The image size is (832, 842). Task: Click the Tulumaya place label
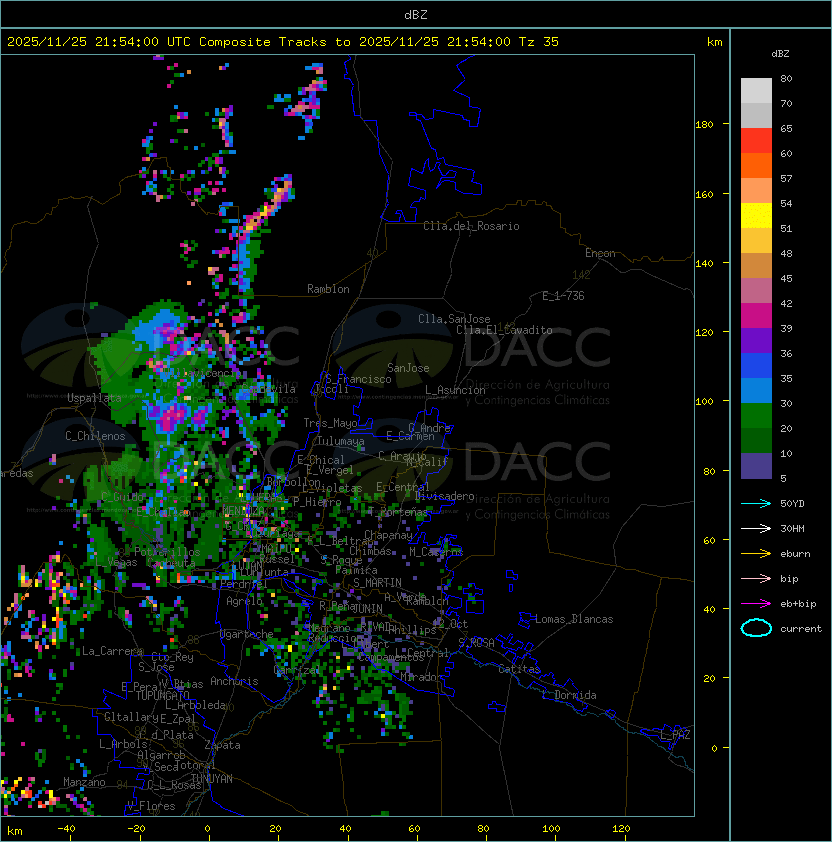tap(341, 441)
